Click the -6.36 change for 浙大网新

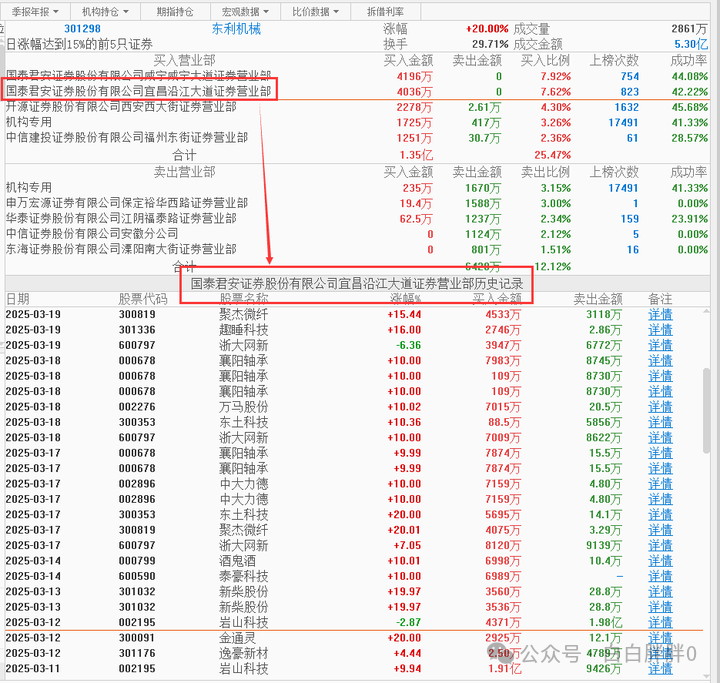tap(408, 345)
